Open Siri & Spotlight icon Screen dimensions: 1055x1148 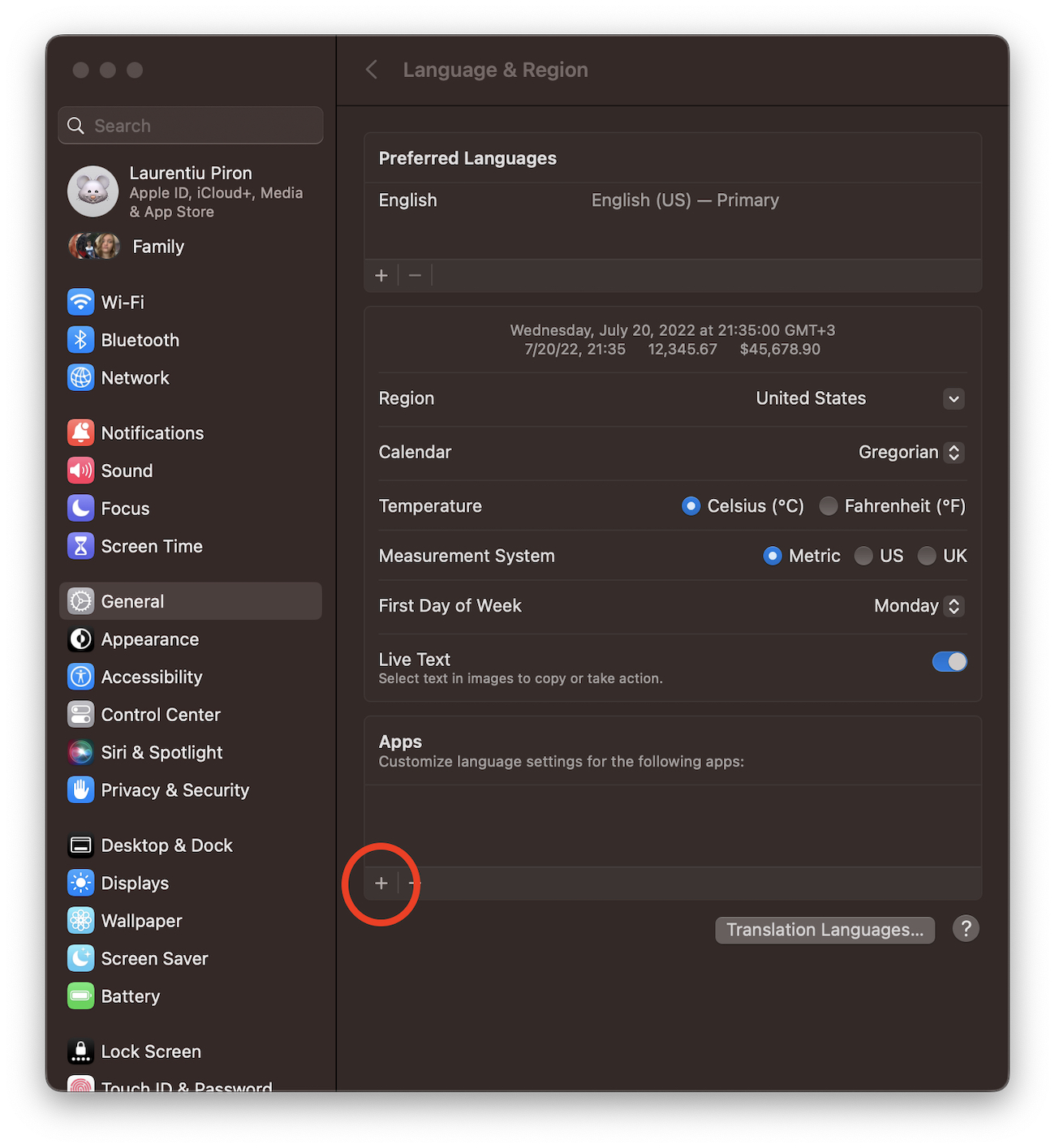80,752
